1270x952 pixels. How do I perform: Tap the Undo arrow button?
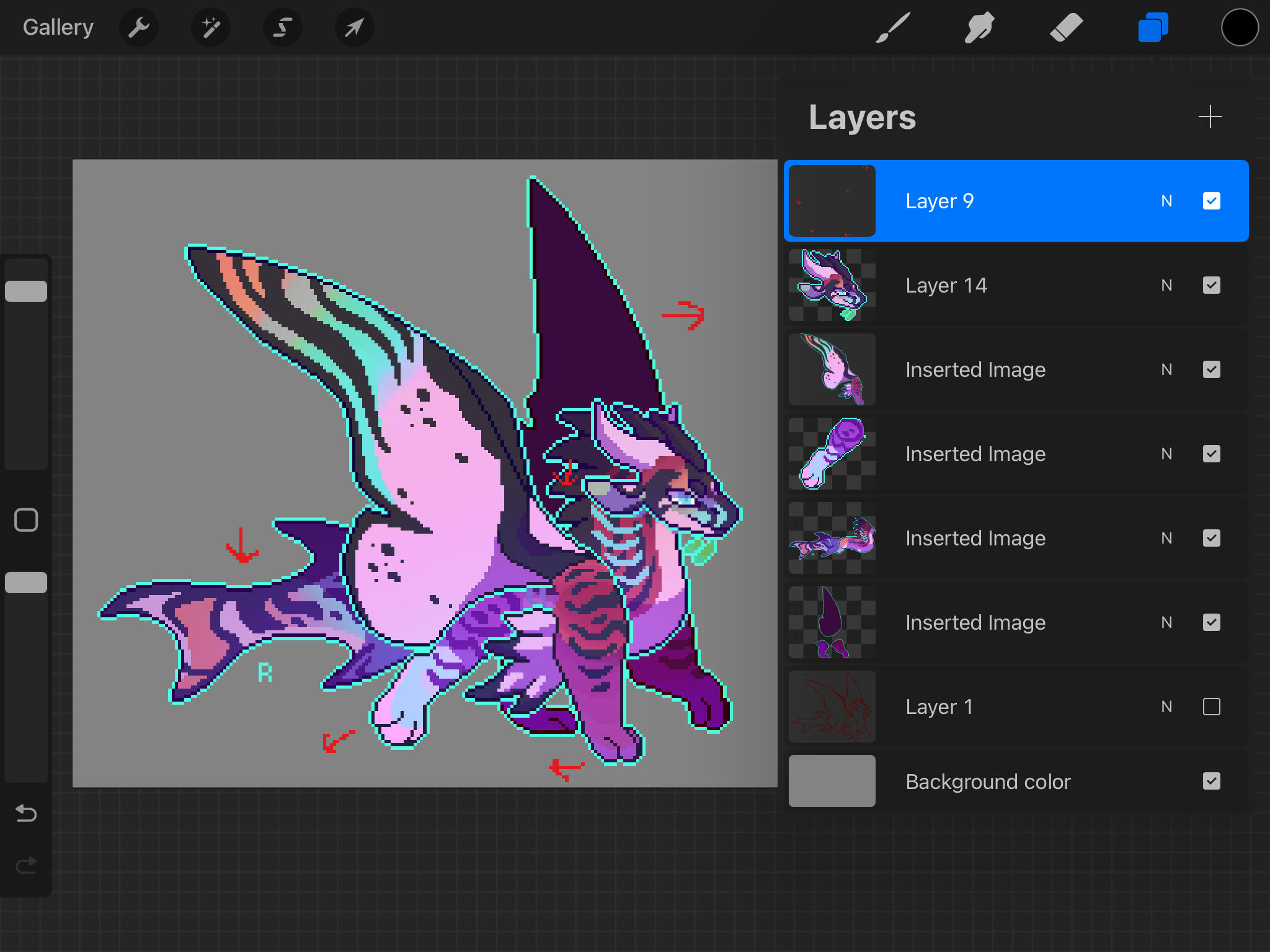click(x=26, y=813)
